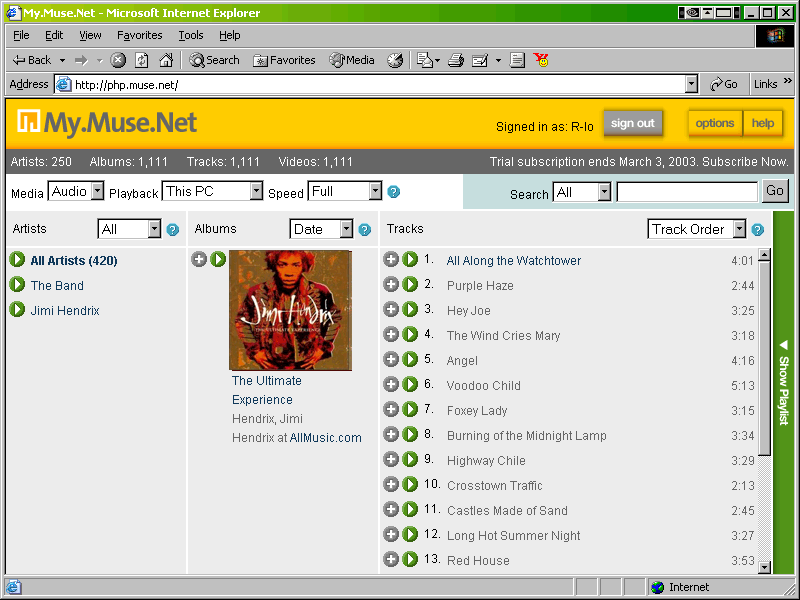Image resolution: width=800 pixels, height=600 pixels.
Task: Play track Highway Chile
Action: click(410, 459)
